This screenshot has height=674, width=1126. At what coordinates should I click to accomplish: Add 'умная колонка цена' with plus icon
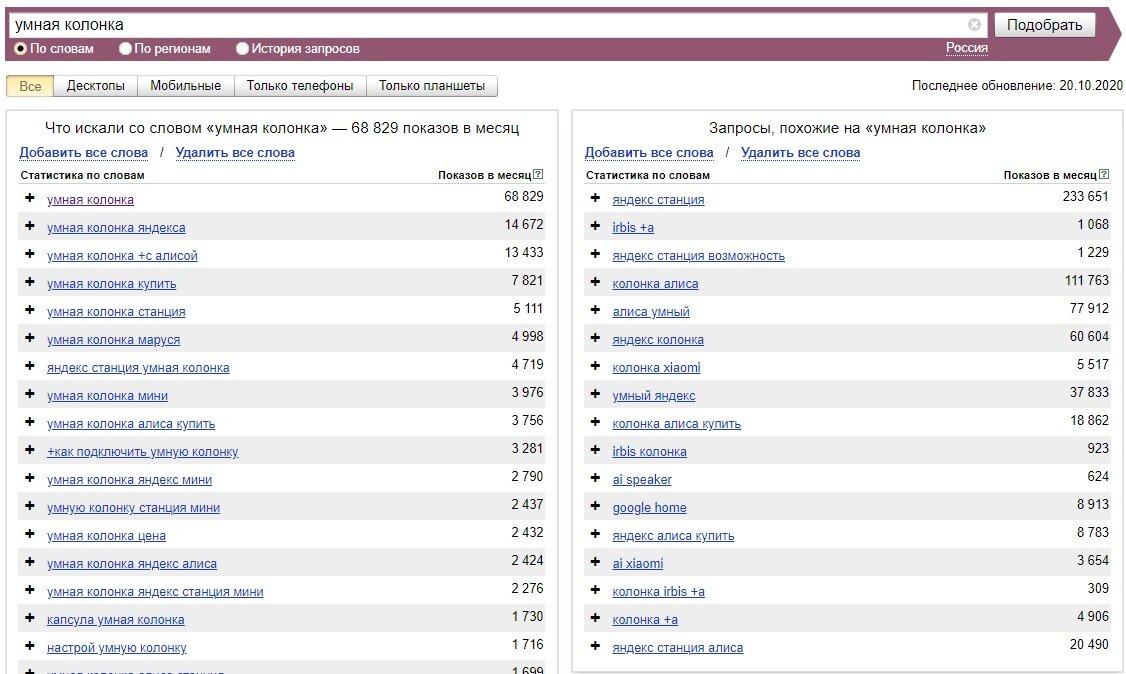tap(29, 534)
